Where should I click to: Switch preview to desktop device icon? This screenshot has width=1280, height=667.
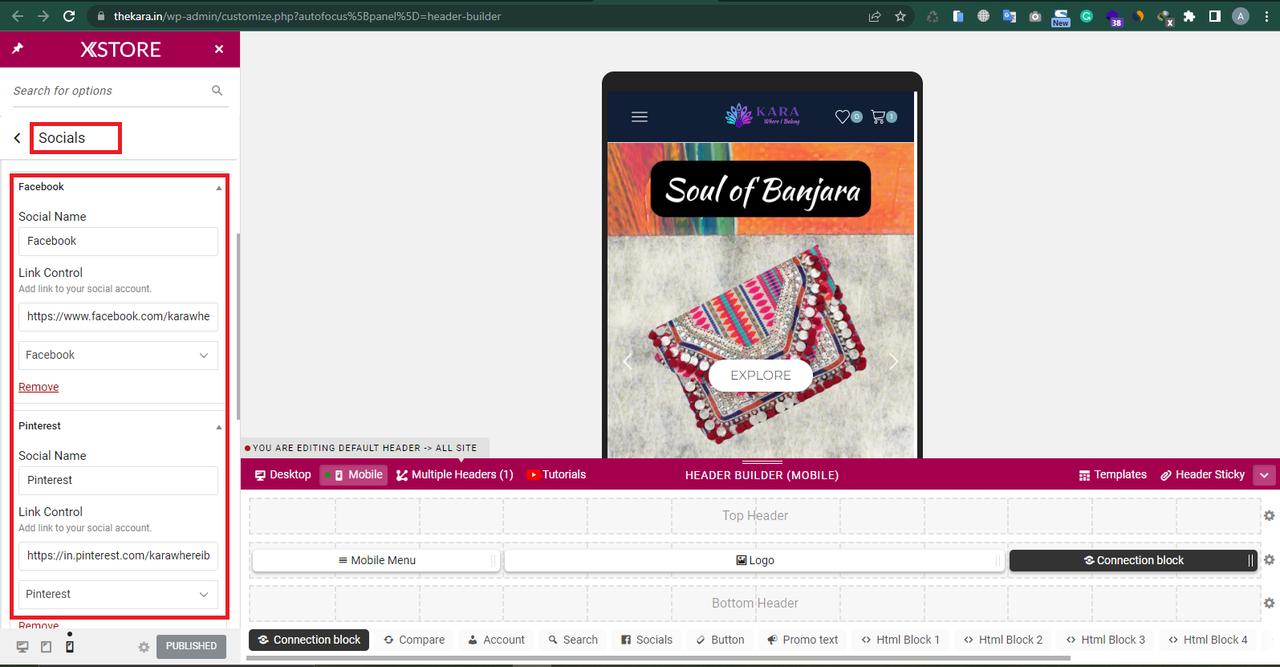pyautogui.click(x=23, y=647)
